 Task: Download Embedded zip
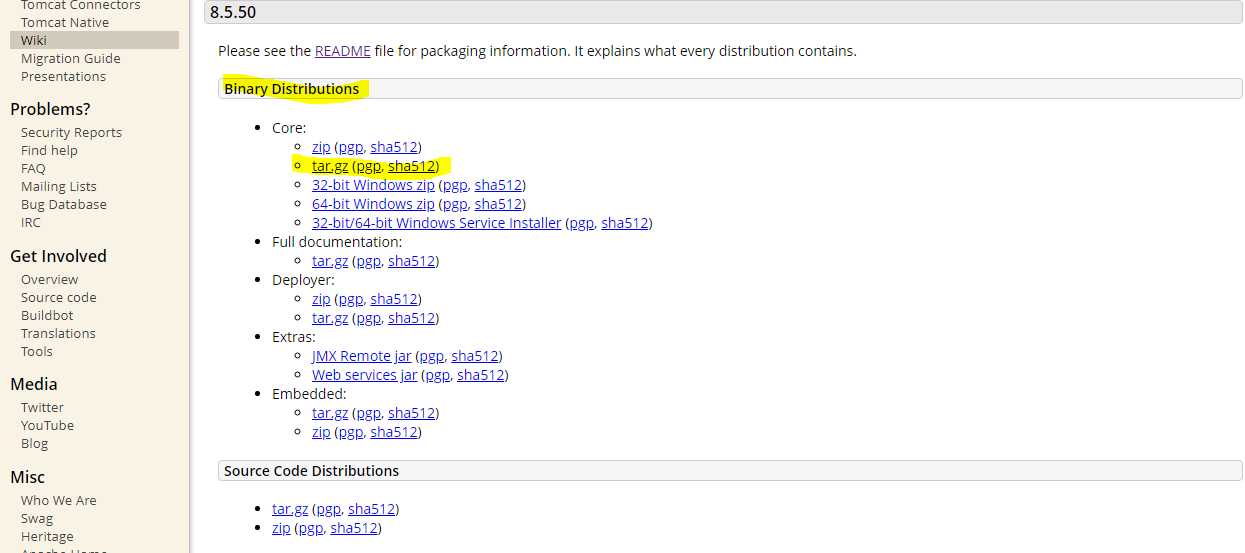click(x=321, y=432)
